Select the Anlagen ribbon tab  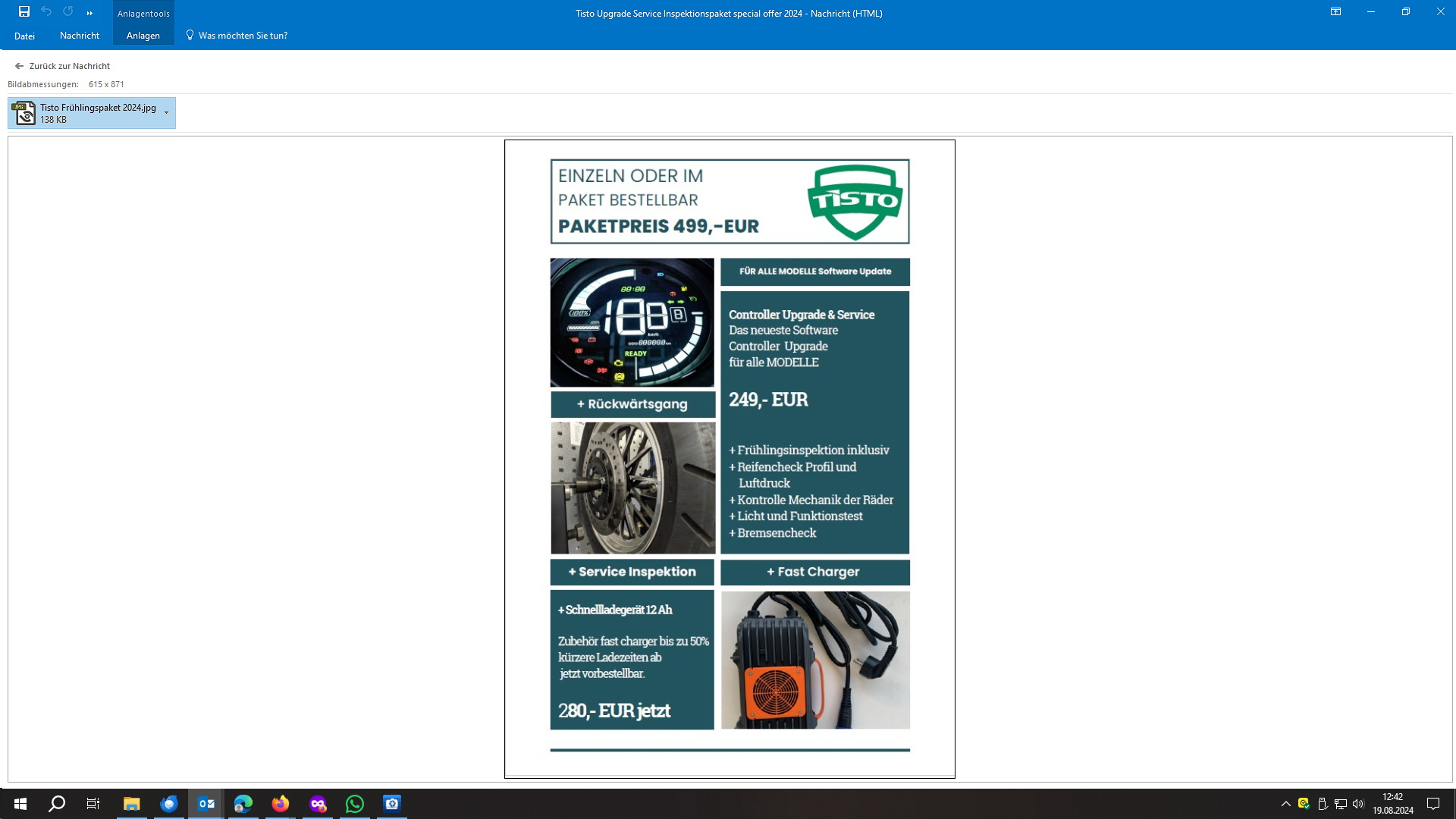pos(143,36)
